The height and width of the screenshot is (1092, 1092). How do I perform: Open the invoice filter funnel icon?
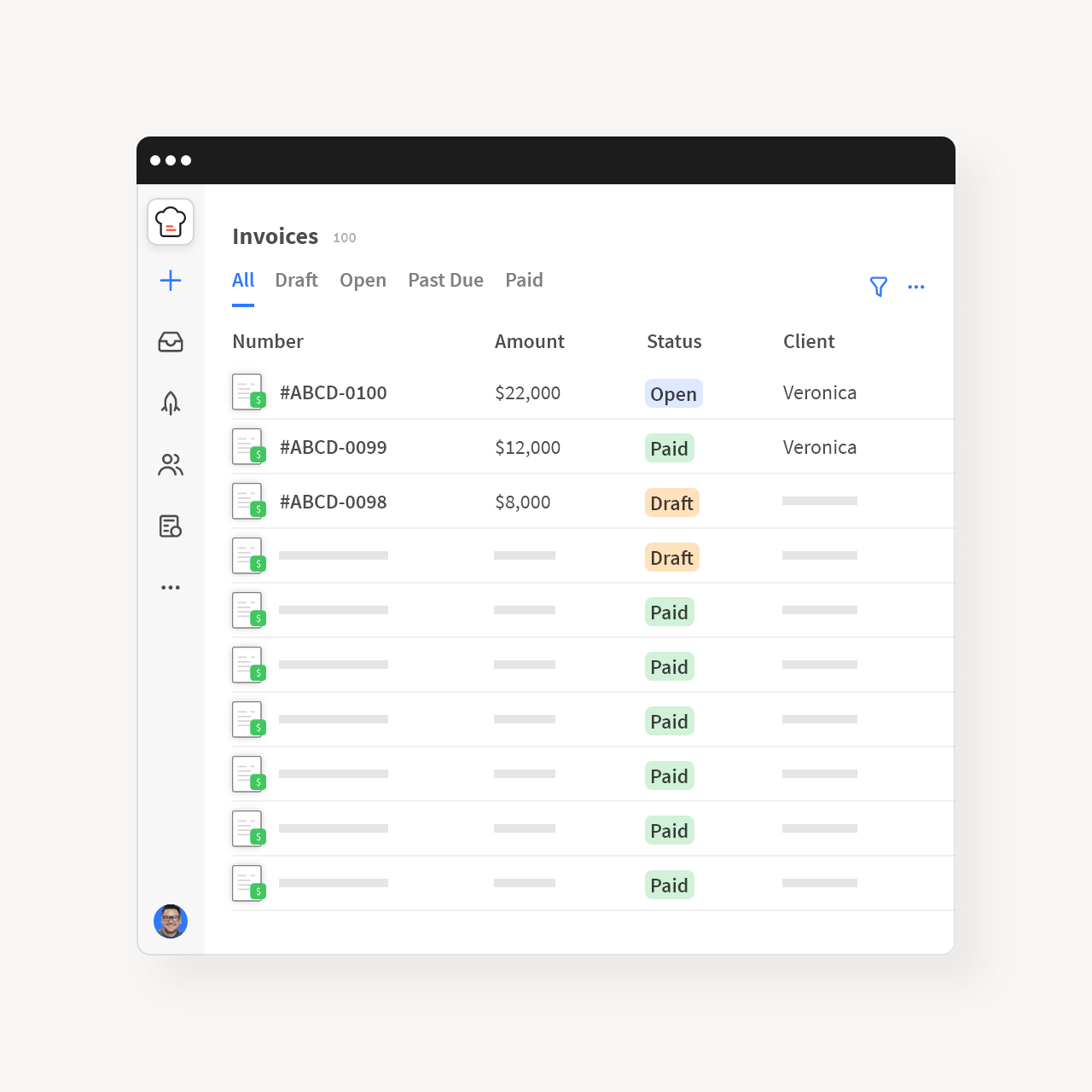click(x=878, y=288)
